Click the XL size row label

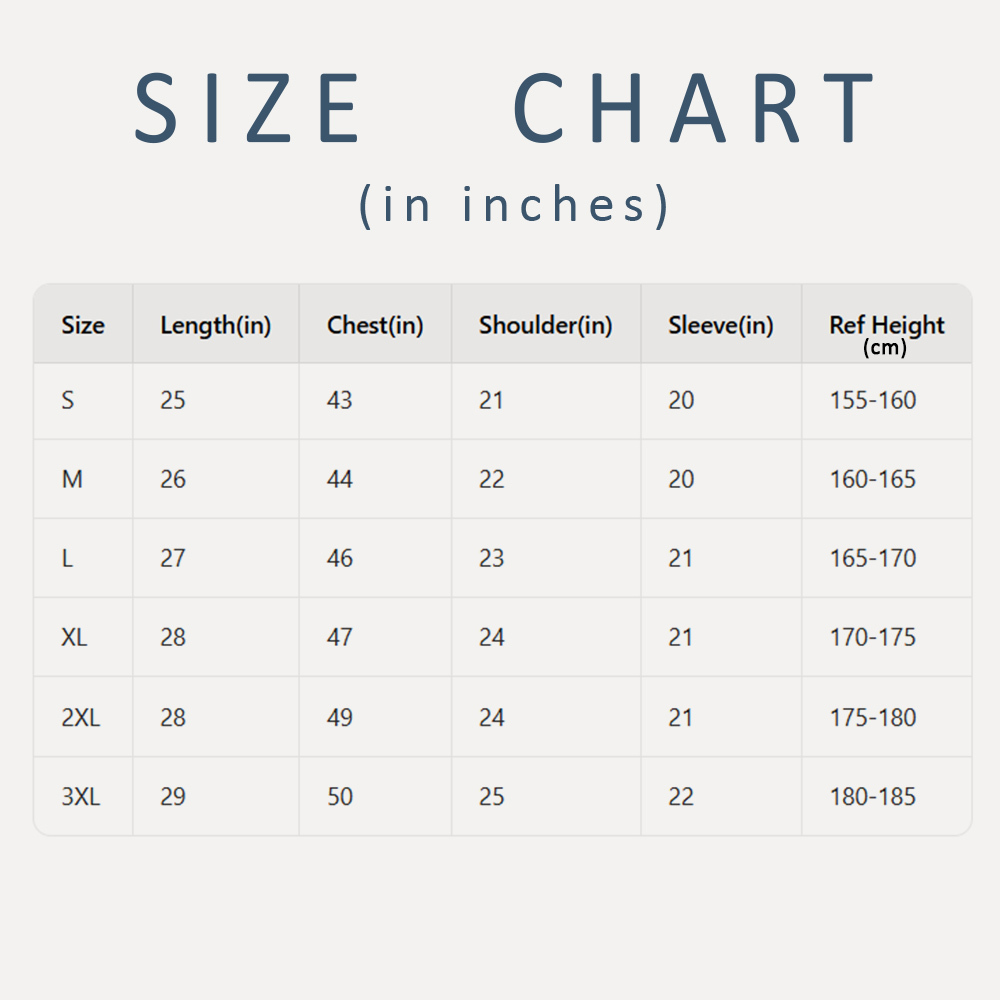click(74, 637)
